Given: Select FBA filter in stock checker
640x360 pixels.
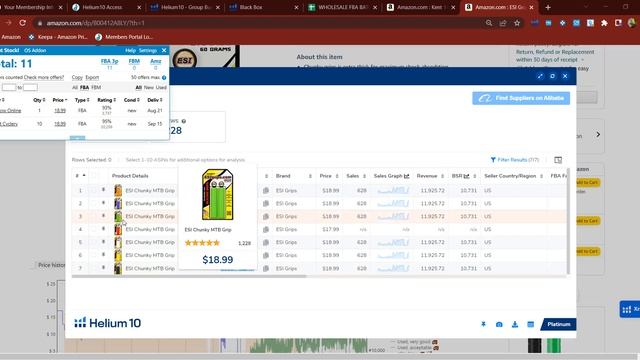Looking at the screenshot, I should tap(84, 87).
